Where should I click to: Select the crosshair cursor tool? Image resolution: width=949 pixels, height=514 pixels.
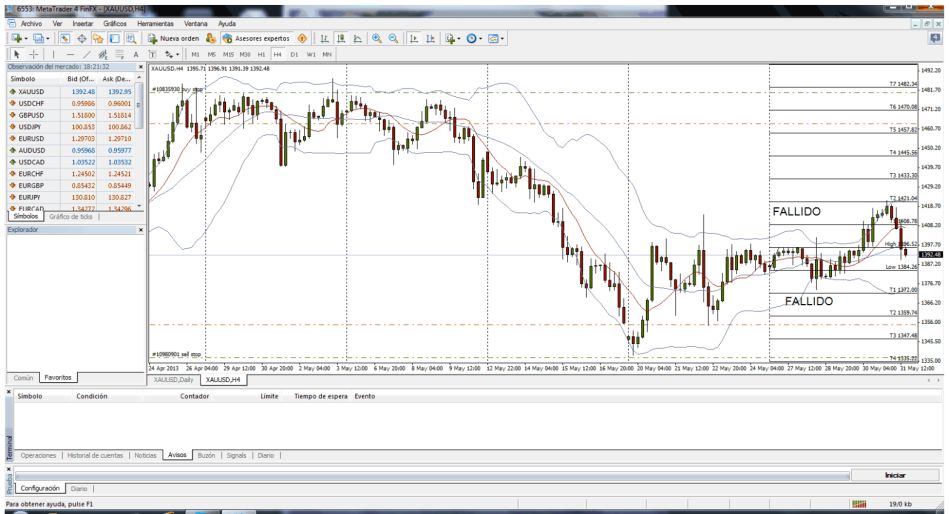[33, 54]
